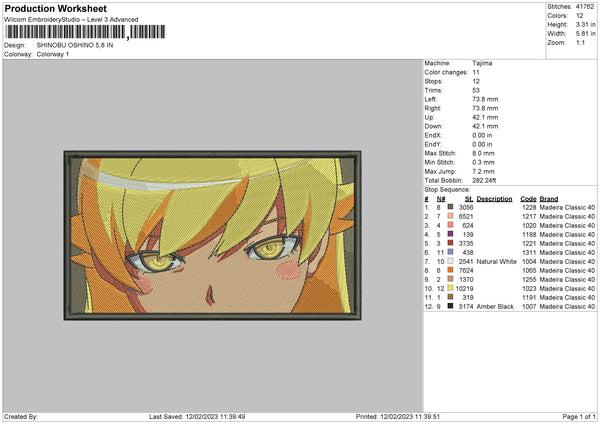600x424 pixels.
Task: Click the Shinobu Oshino embroidery design preview
Action: click(212, 235)
